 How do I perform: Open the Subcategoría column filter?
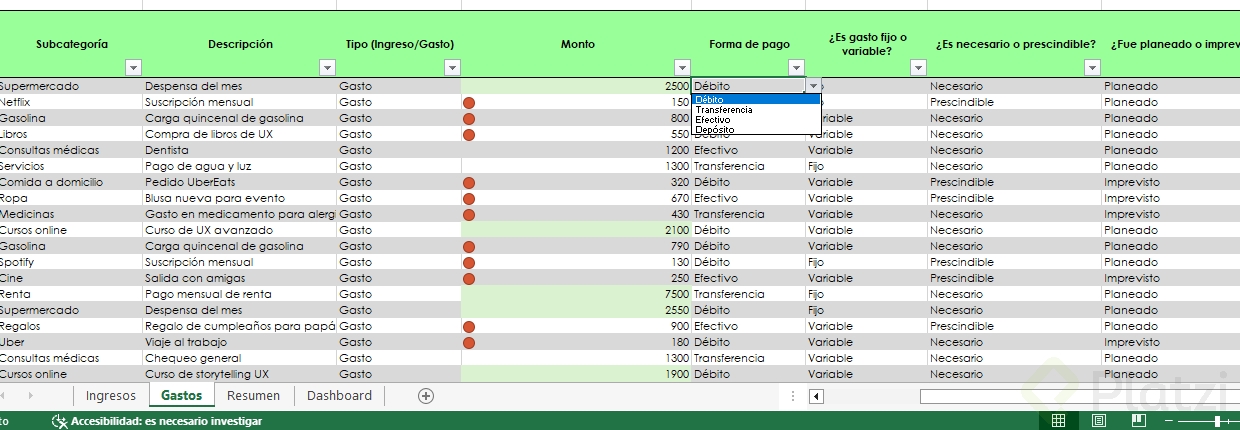point(134,68)
